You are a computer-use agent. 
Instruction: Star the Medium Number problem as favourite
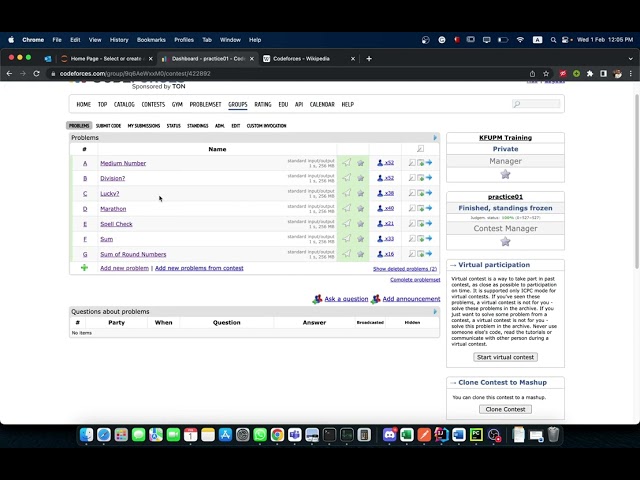point(360,163)
